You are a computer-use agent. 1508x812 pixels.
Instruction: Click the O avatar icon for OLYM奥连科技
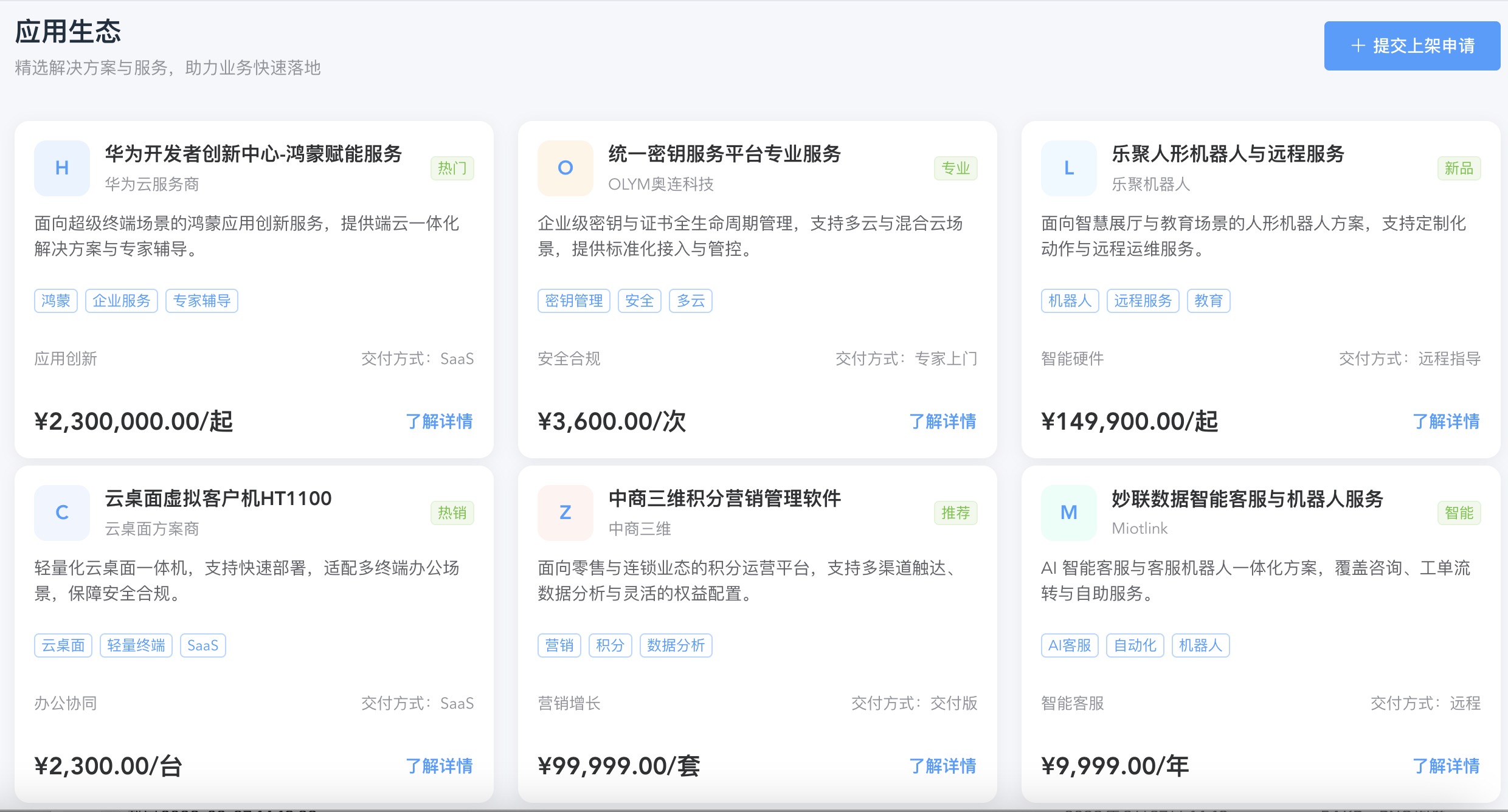point(565,168)
